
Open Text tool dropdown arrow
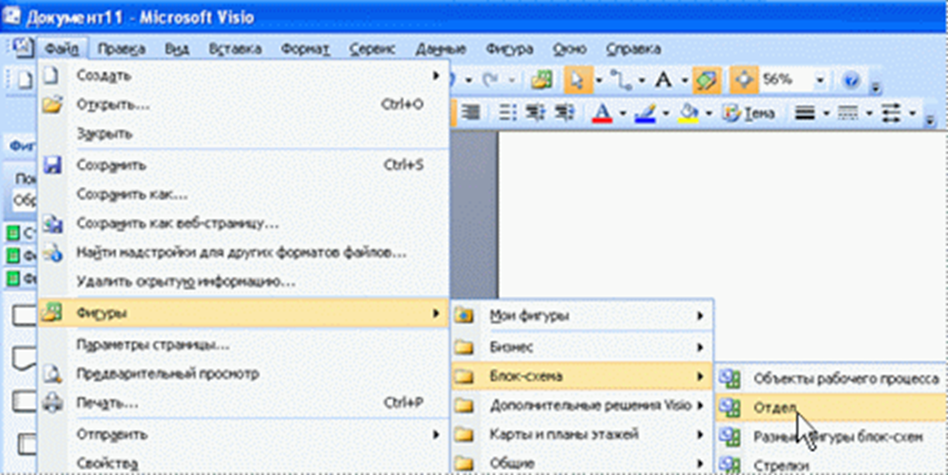[684, 80]
